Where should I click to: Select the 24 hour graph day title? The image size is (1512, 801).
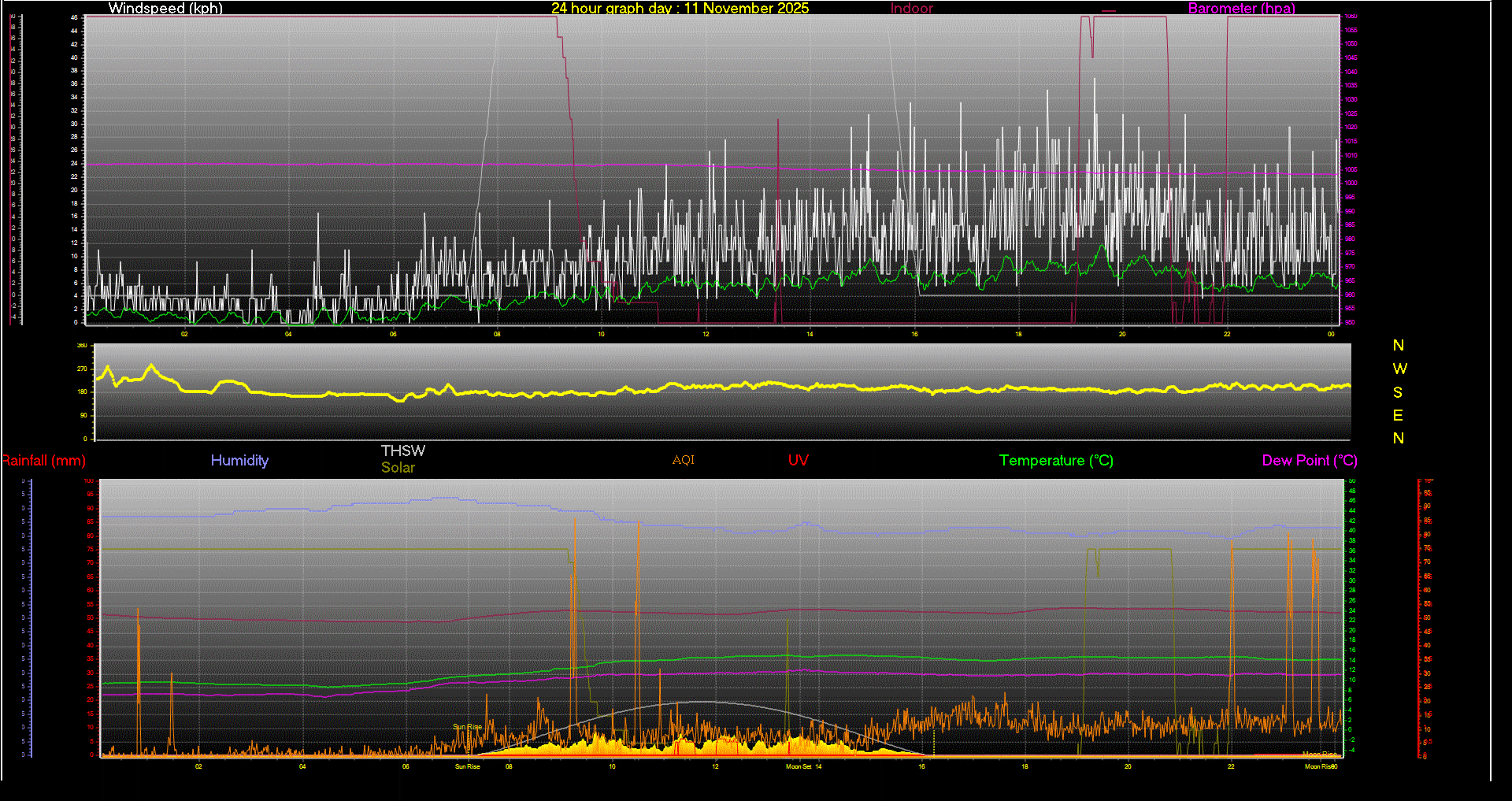click(x=680, y=9)
